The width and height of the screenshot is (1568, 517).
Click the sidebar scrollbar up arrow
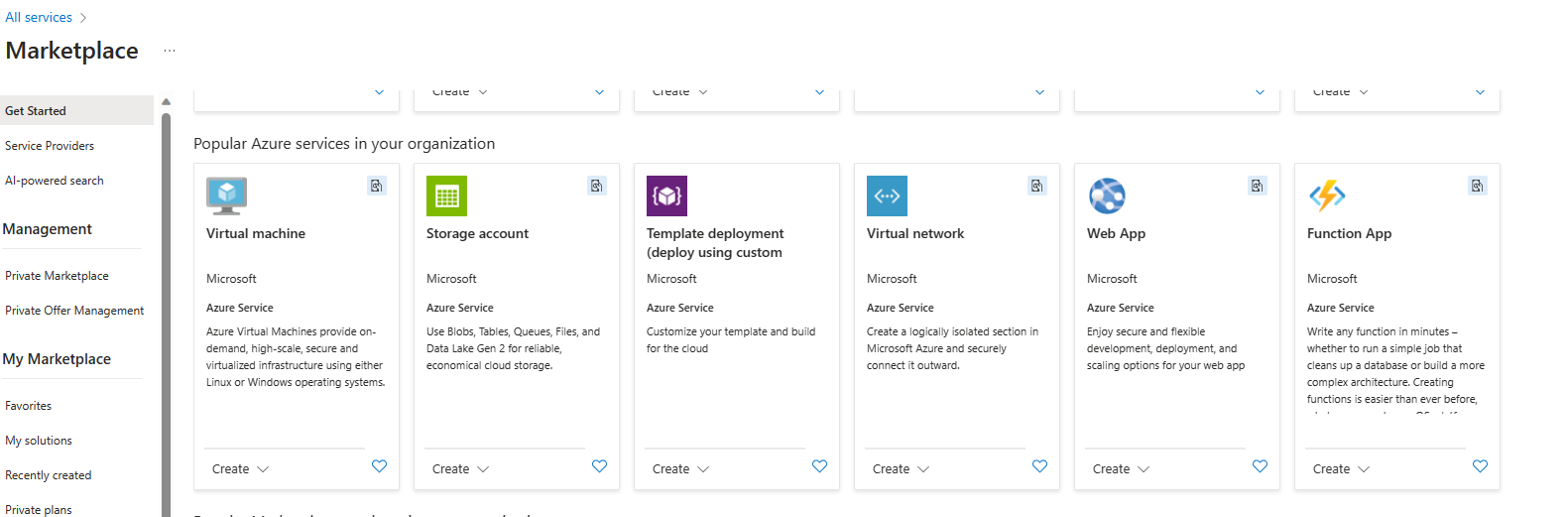pyautogui.click(x=166, y=101)
